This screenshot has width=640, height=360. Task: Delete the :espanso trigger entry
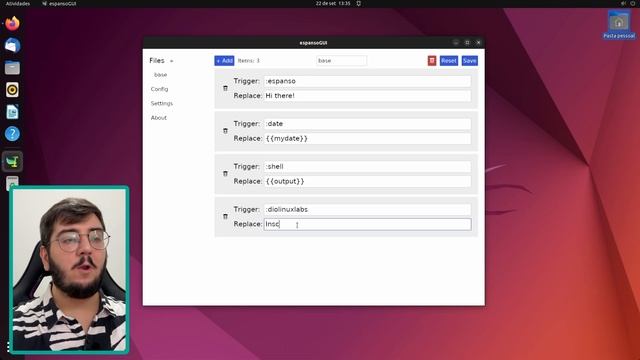point(225,88)
